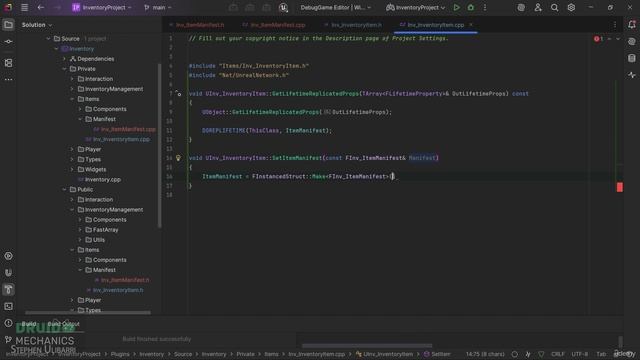640x360 pixels.
Task: Open the Terminal tool window icon
Action: tap(8, 306)
